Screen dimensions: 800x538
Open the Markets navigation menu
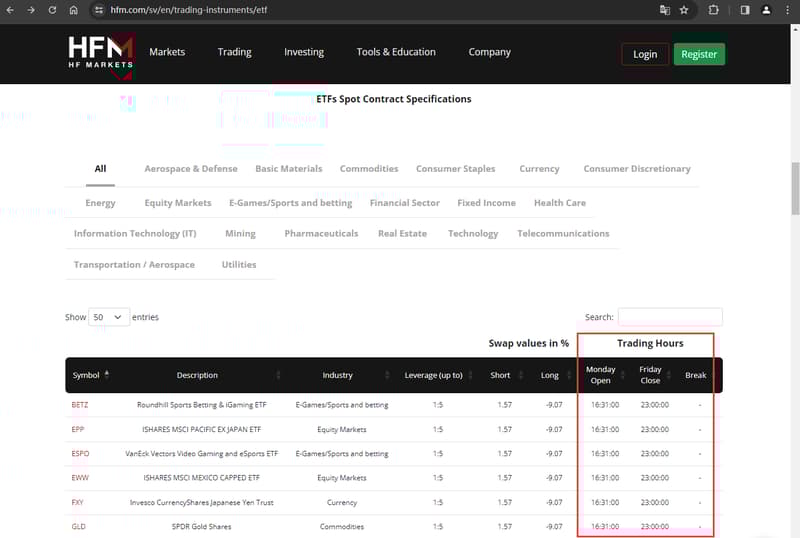click(167, 52)
